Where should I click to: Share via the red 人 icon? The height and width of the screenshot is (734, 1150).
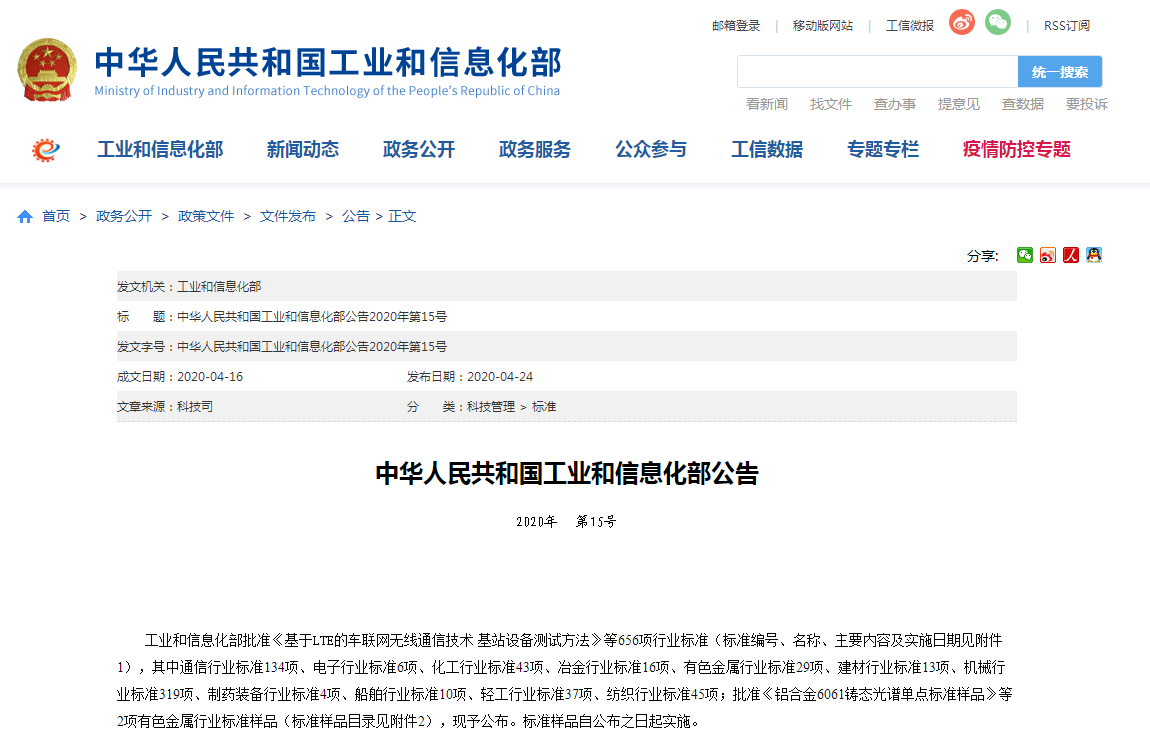click(1071, 255)
